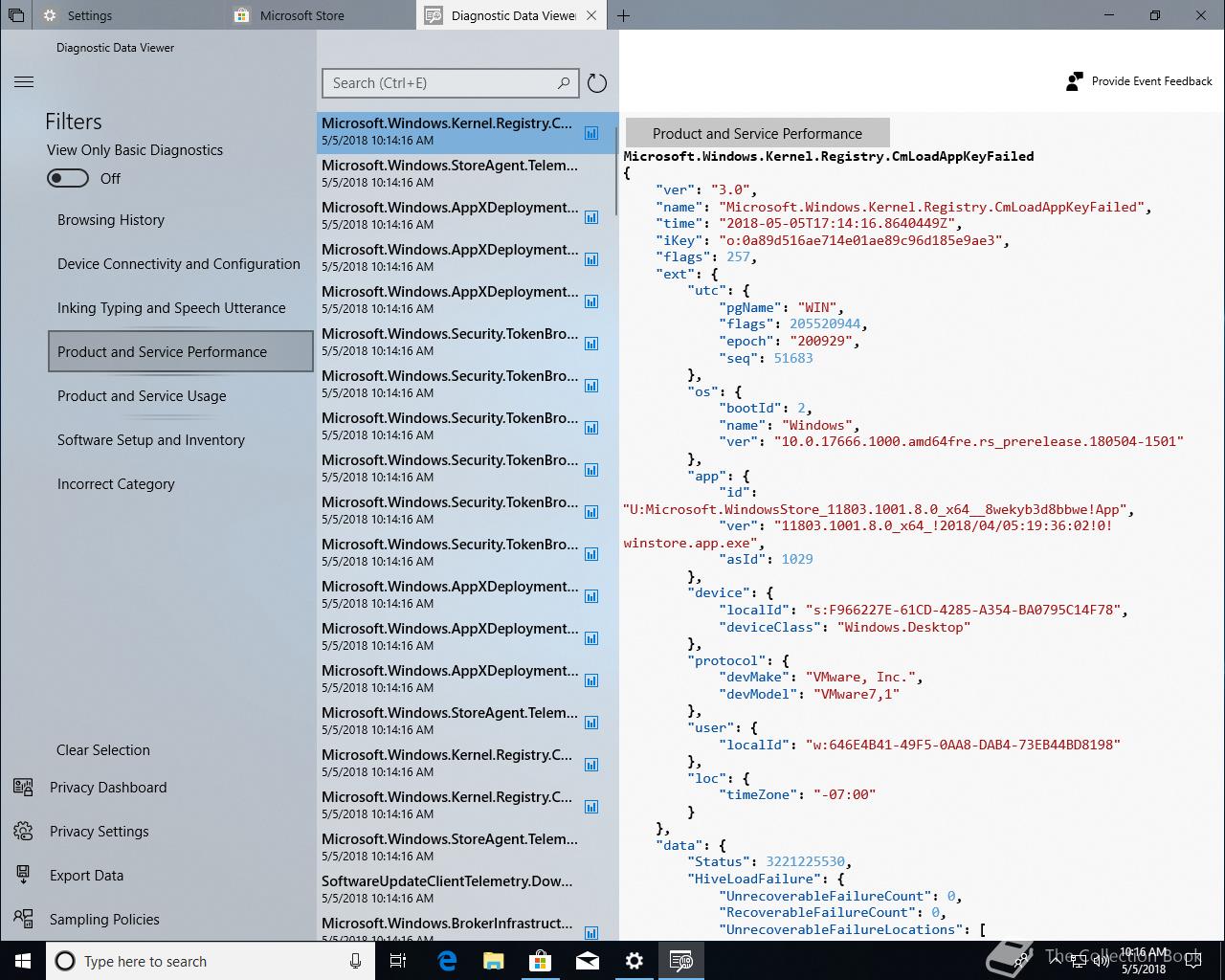Click Product and Service Performance category tag
The image size is (1225, 980).
tap(757, 133)
